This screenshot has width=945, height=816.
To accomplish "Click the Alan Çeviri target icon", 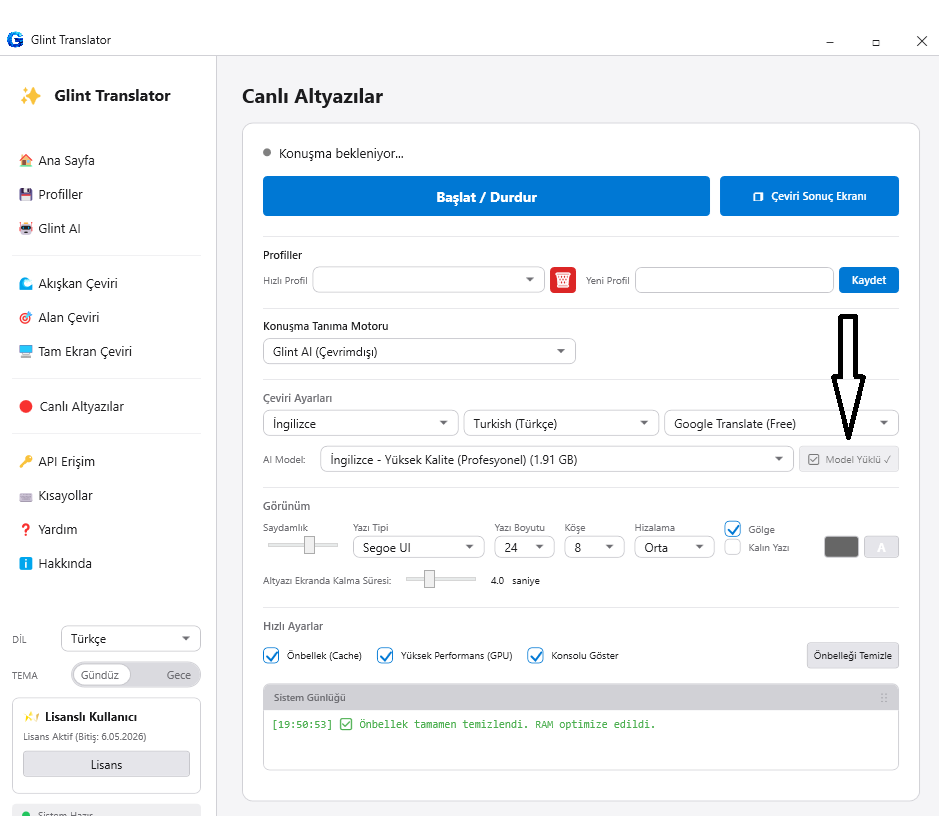I will pos(26,318).
